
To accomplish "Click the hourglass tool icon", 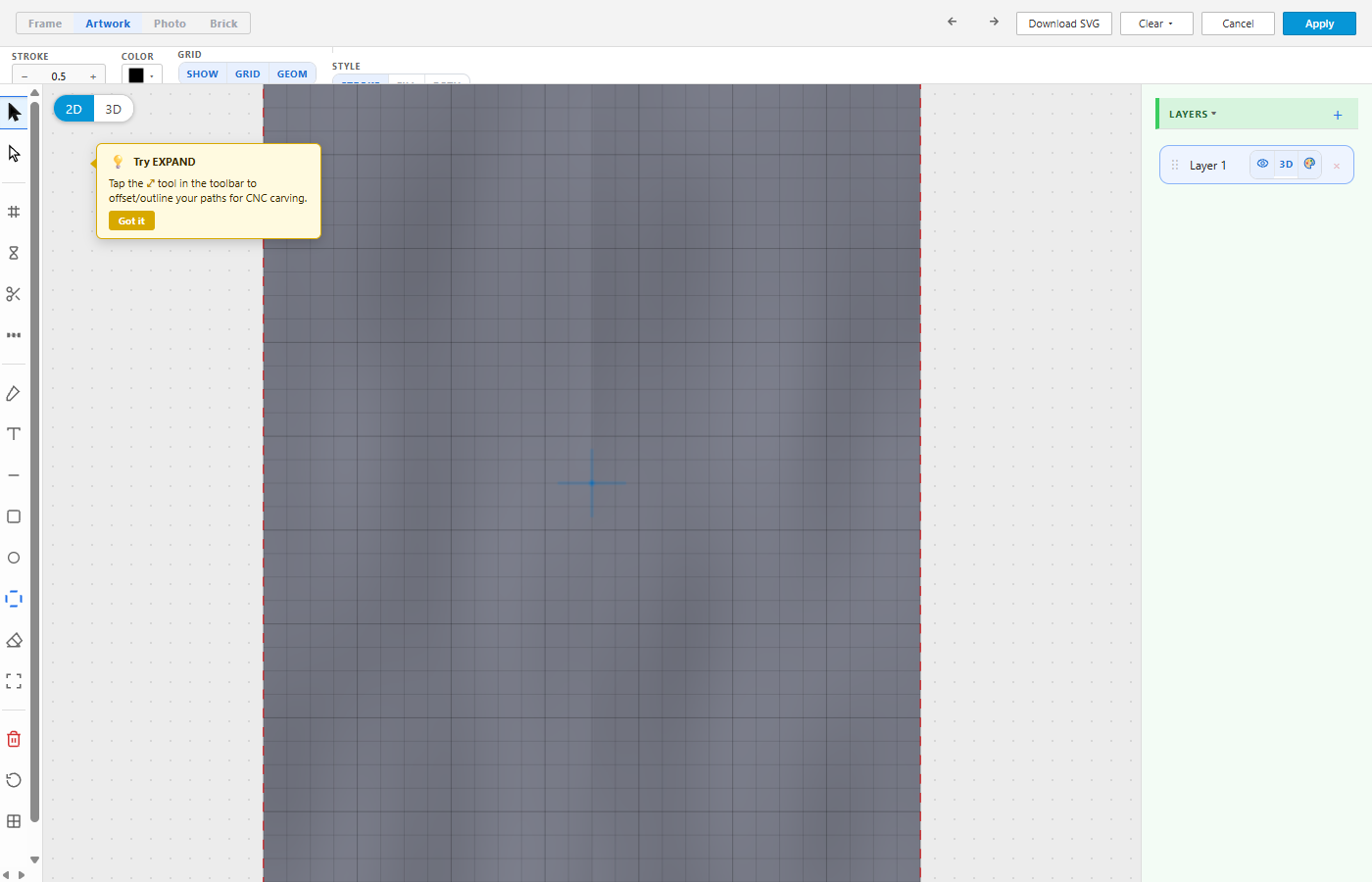I will [14, 253].
